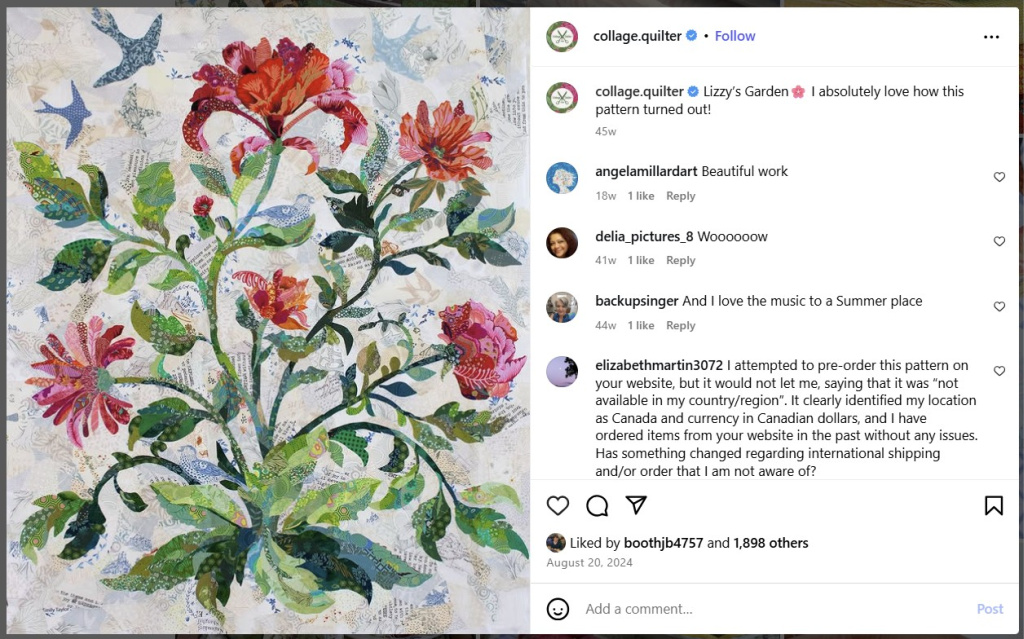Viewport: 1024px width, 639px height.
Task: Reply to angelamillardart's comment
Action: click(x=681, y=195)
